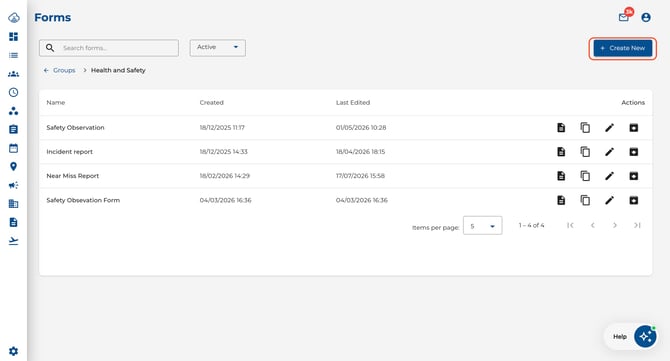Open the airplane takeoff icon in sidebar
This screenshot has height=361, width=670.
tap(14, 241)
